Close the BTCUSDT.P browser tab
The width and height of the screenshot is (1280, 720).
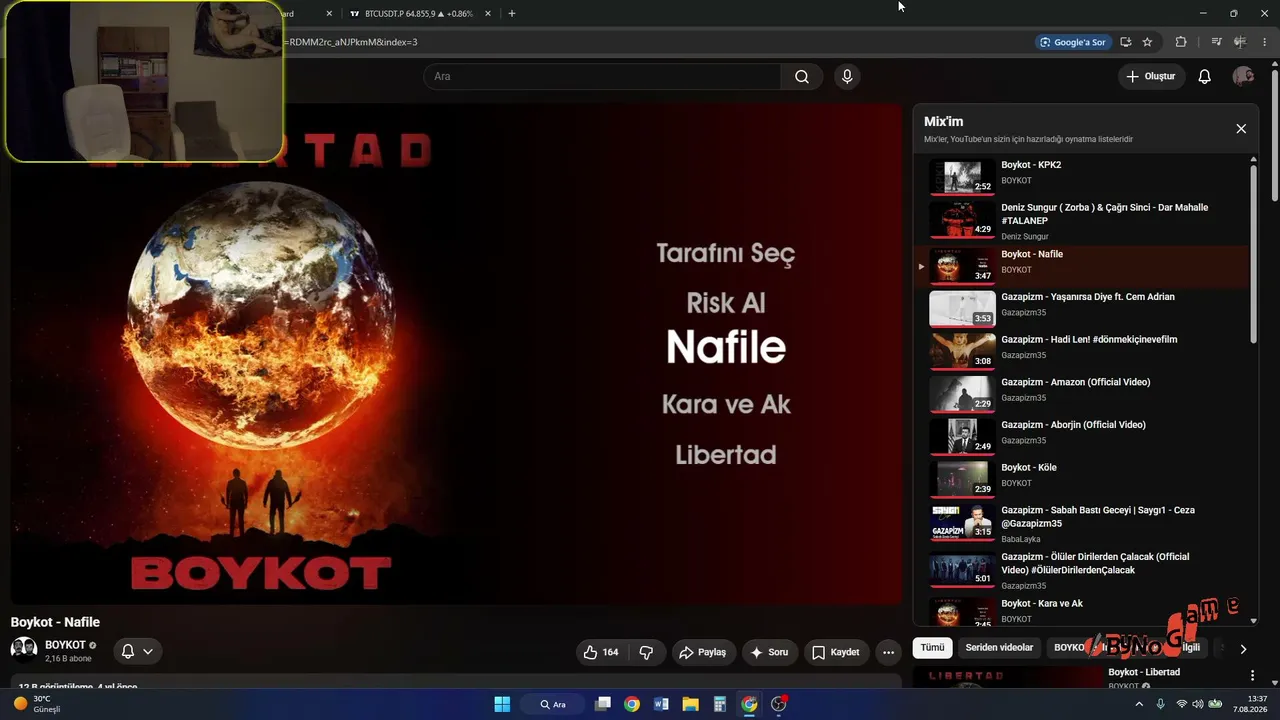click(488, 14)
